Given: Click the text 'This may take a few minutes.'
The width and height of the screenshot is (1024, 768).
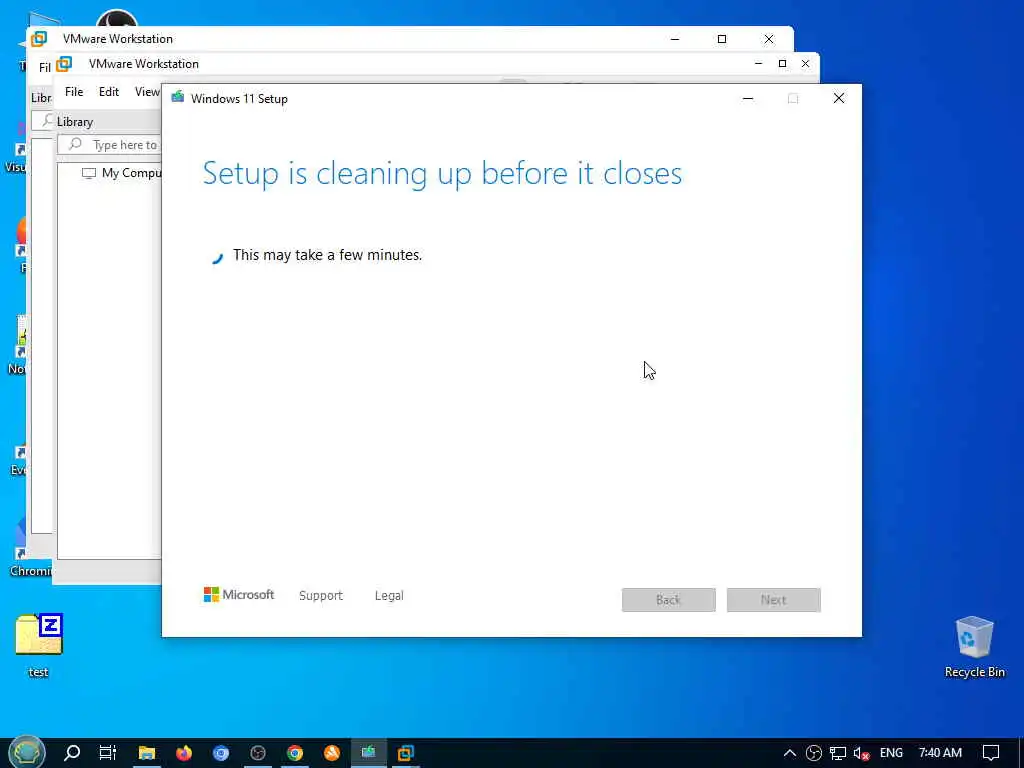Looking at the screenshot, I should click(327, 255).
